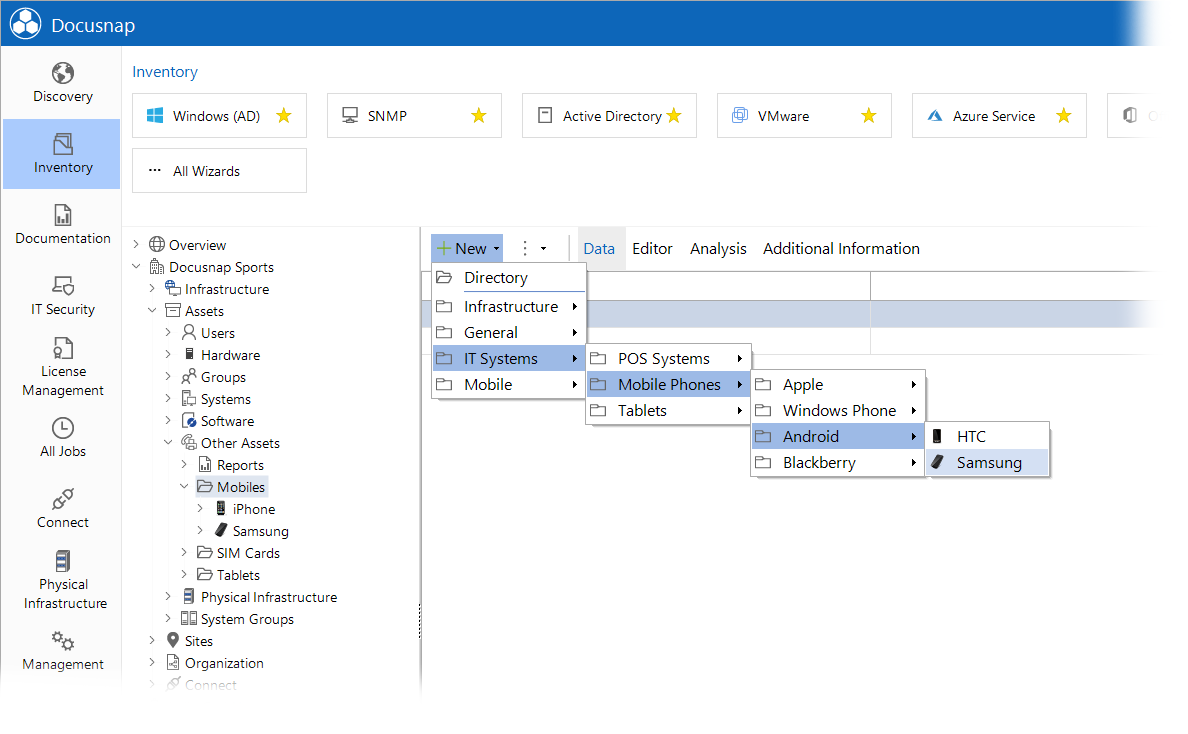Expand the Infrastructure tree node
Viewport: 1188px width, 734px height.
tap(152, 288)
